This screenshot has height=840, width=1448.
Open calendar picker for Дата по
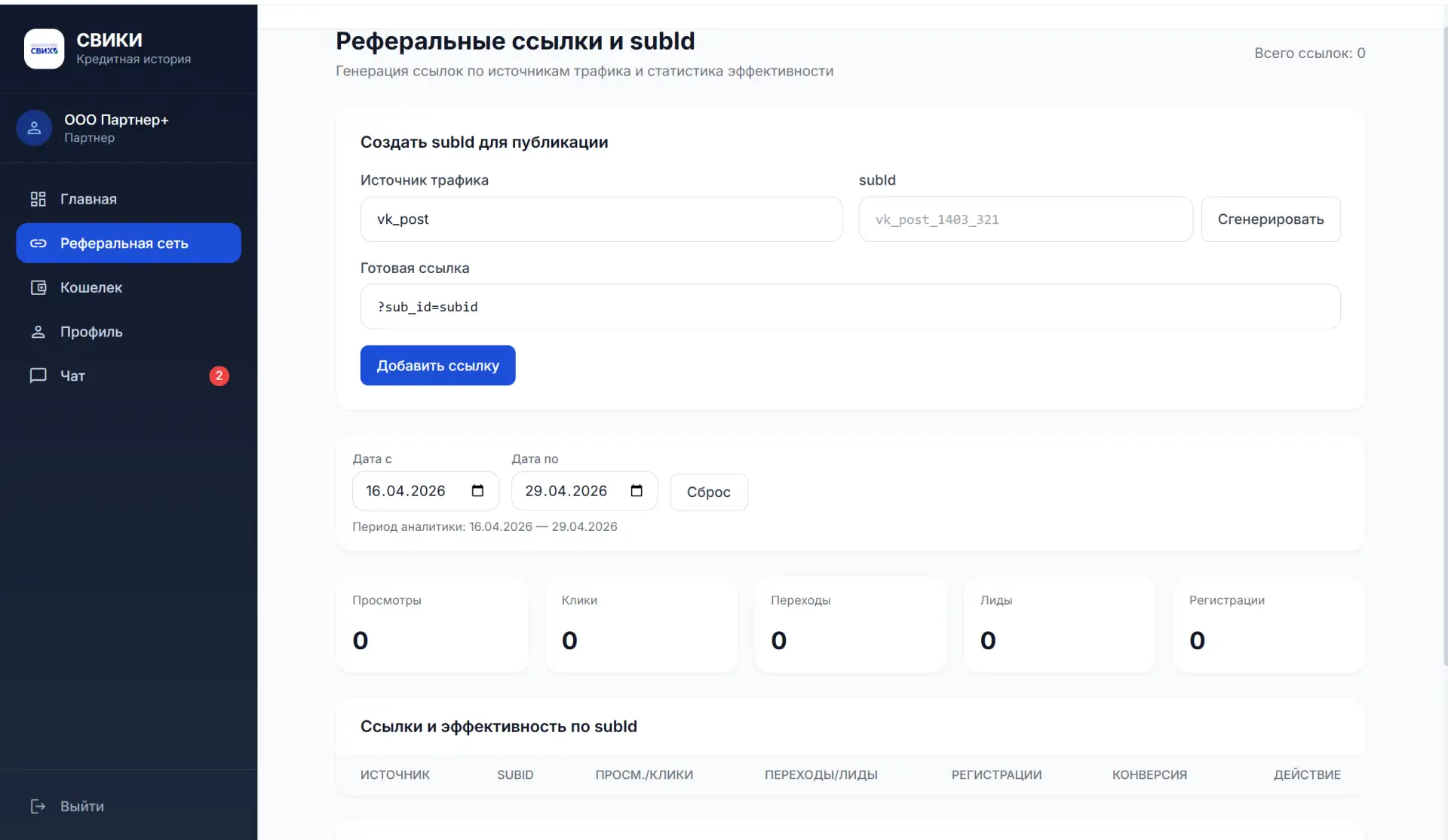tap(637, 491)
